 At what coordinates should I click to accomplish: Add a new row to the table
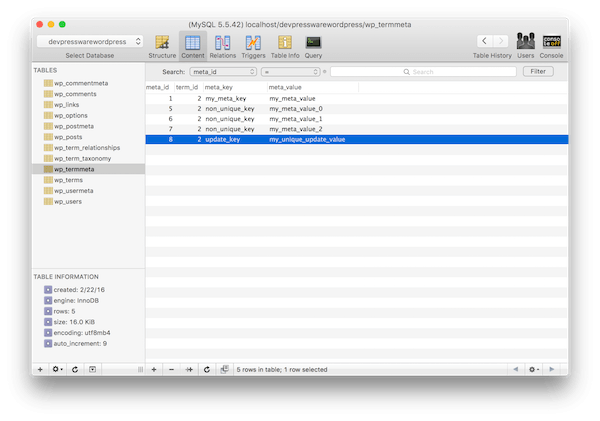point(154,369)
